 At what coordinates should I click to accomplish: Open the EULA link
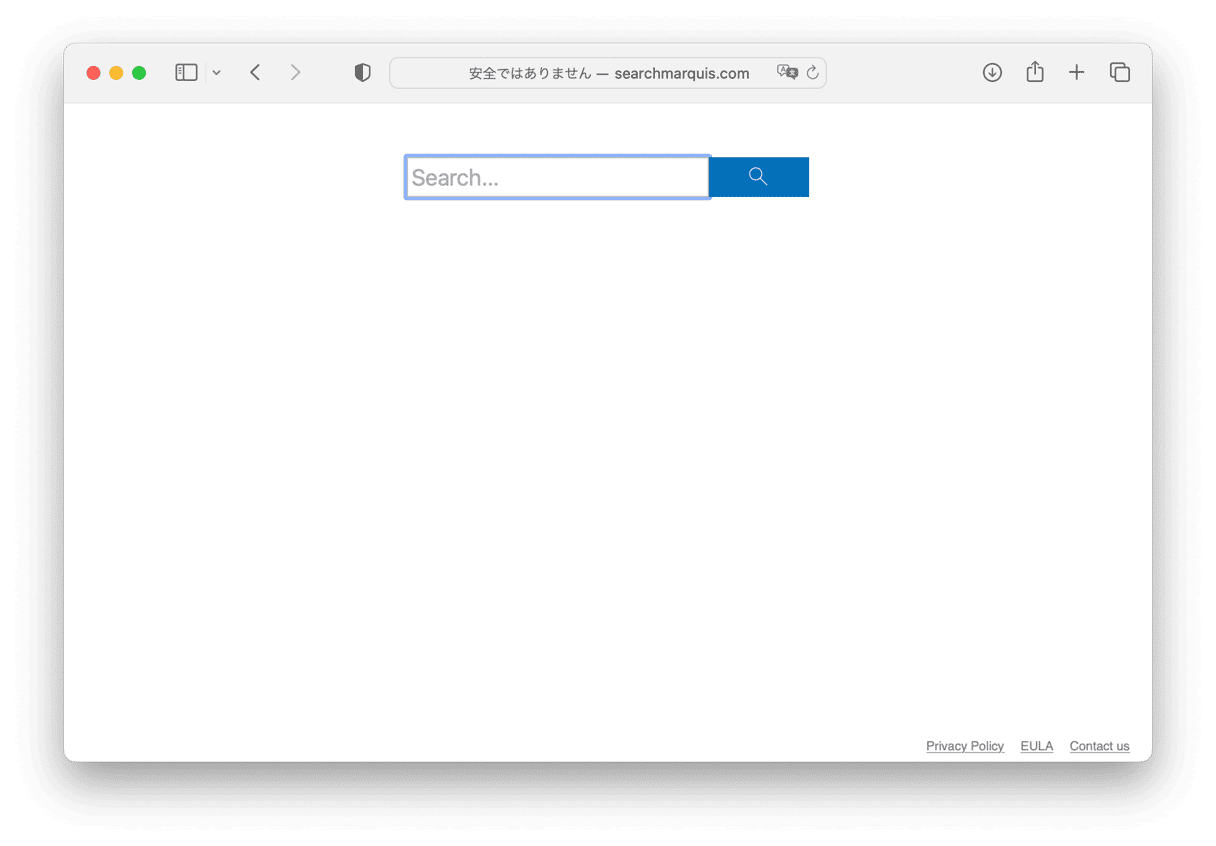1037,746
